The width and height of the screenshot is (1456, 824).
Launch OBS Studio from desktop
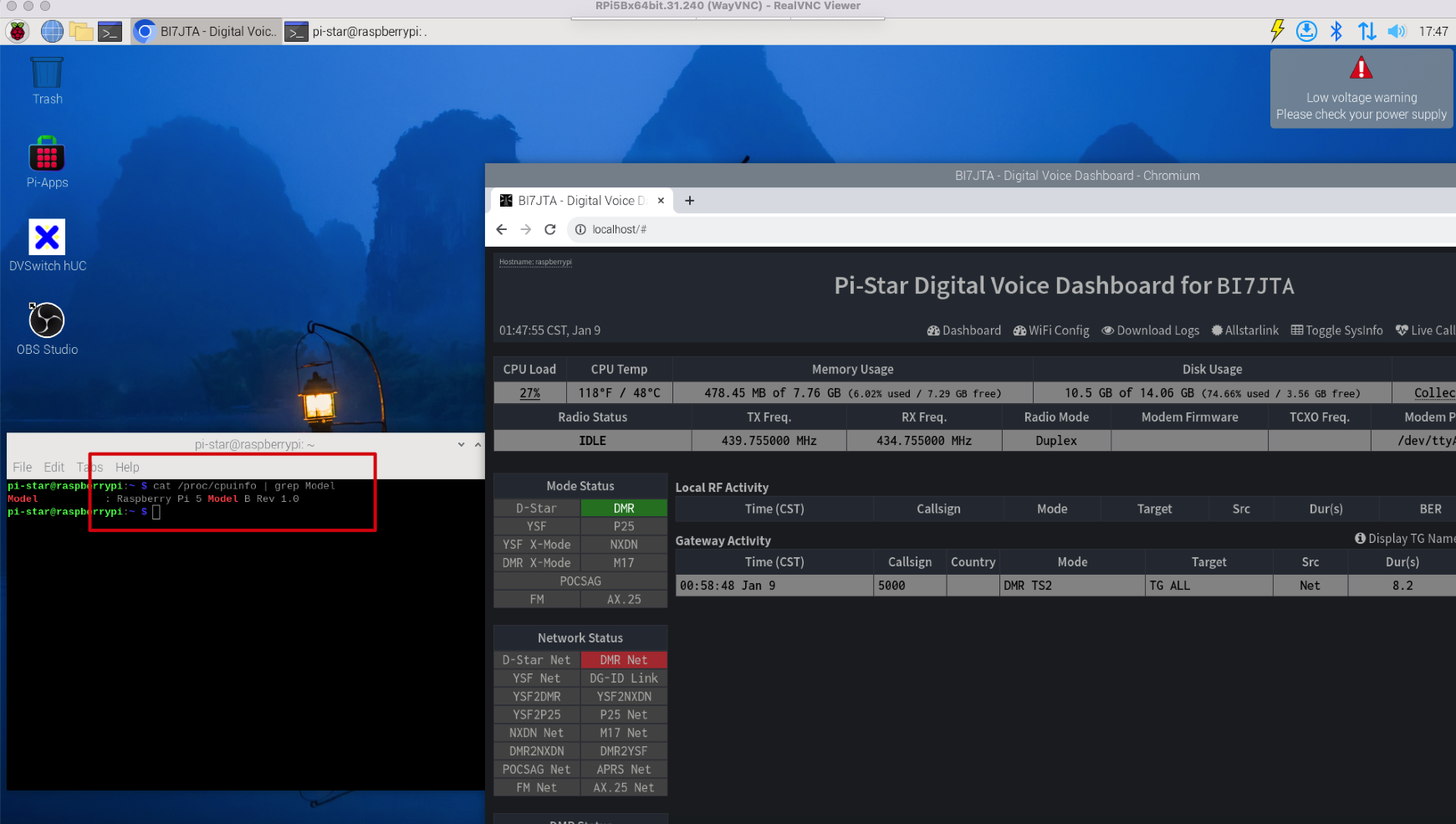tap(47, 330)
